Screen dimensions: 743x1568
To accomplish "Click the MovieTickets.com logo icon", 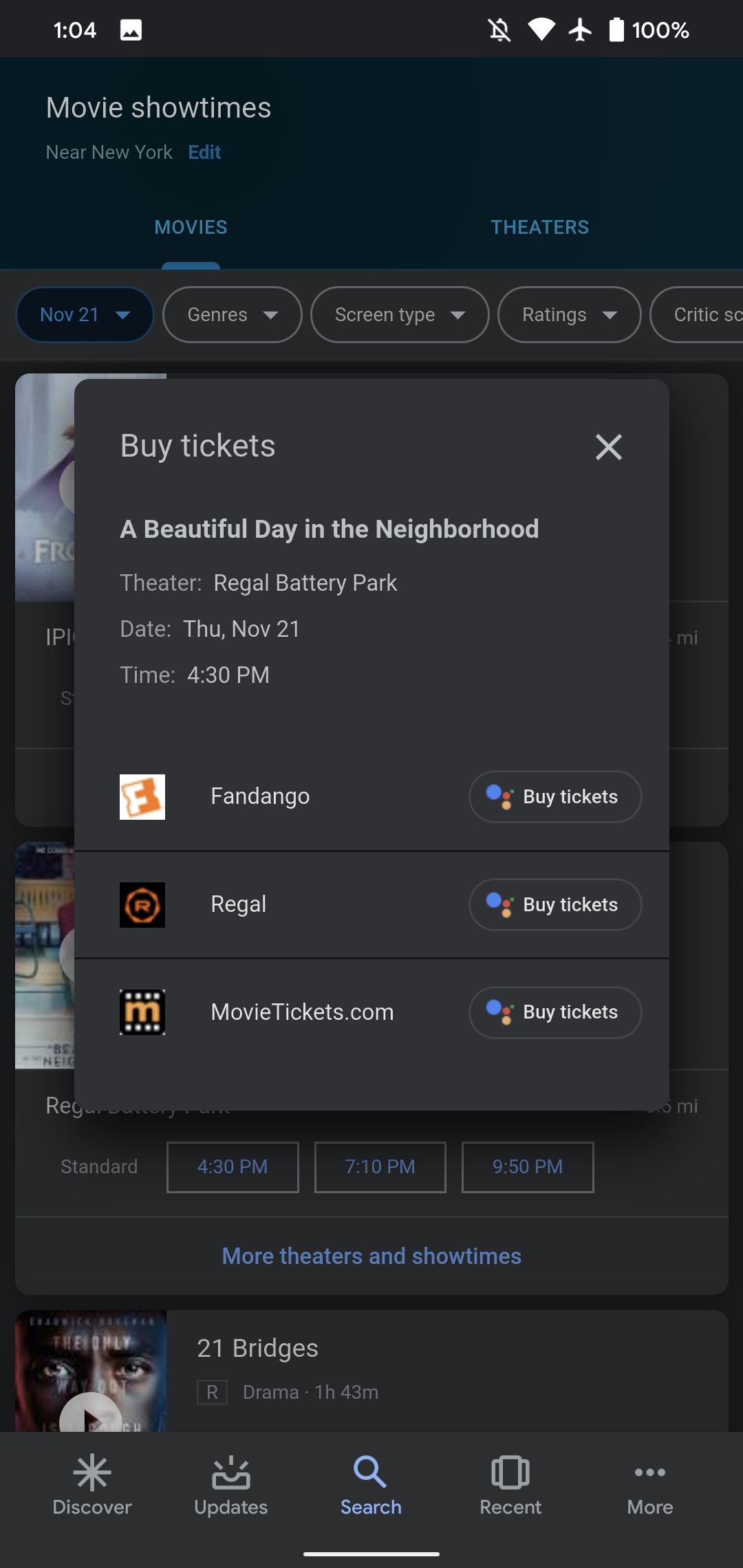I will tap(142, 1012).
